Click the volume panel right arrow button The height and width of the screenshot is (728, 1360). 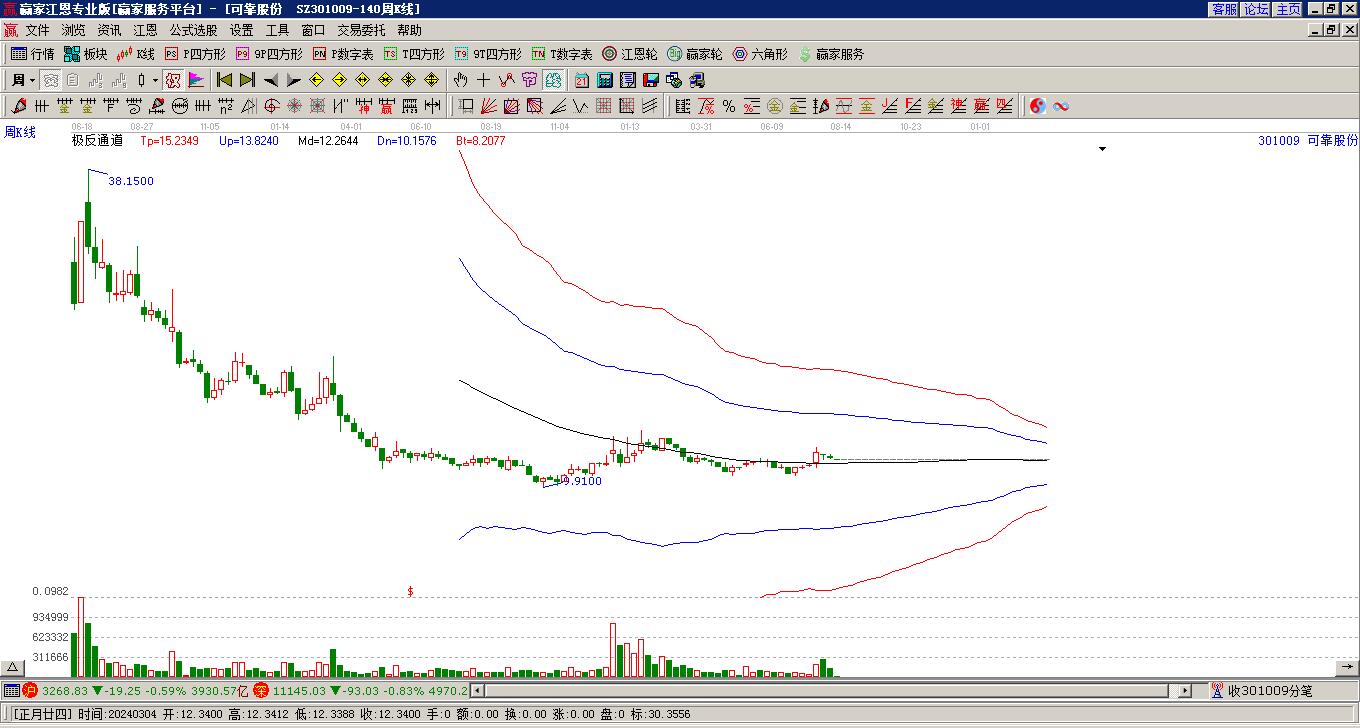click(1347, 668)
